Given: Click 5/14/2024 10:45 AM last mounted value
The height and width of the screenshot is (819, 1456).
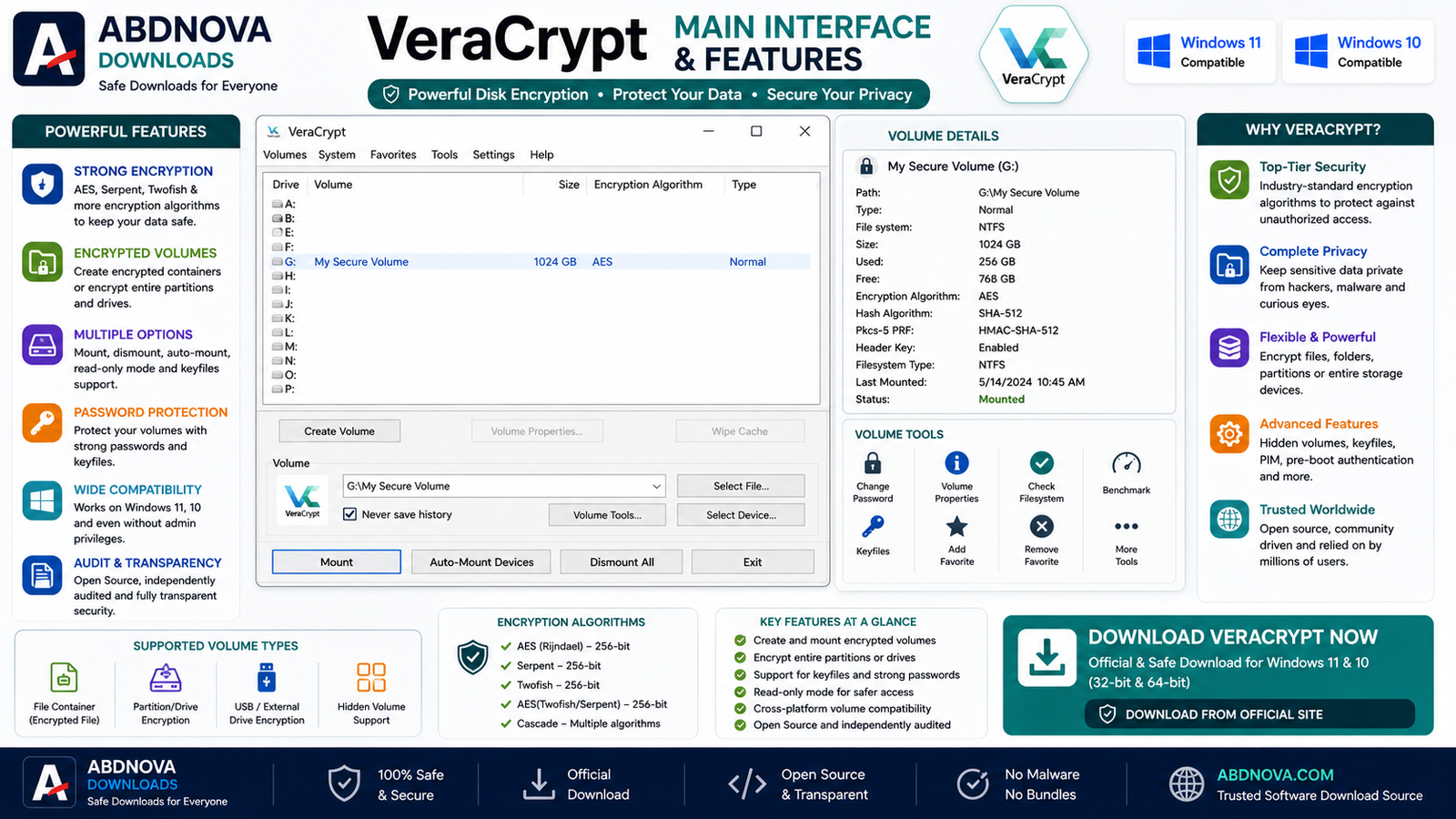Looking at the screenshot, I should click(1031, 382).
